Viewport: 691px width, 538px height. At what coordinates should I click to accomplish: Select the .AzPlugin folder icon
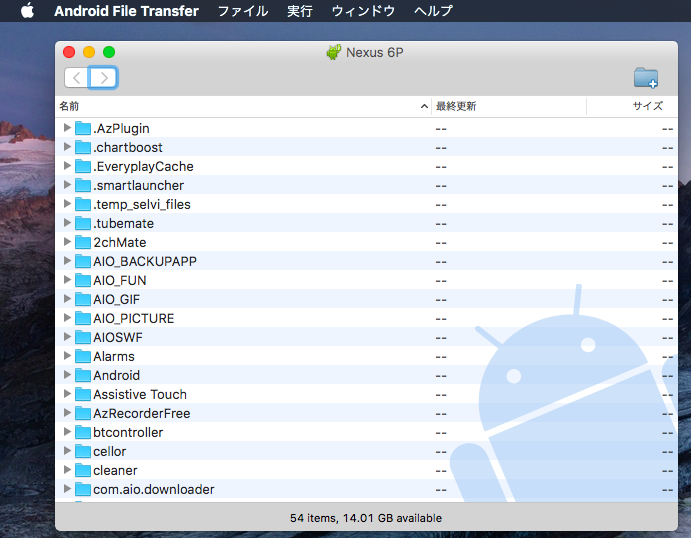[x=83, y=128]
